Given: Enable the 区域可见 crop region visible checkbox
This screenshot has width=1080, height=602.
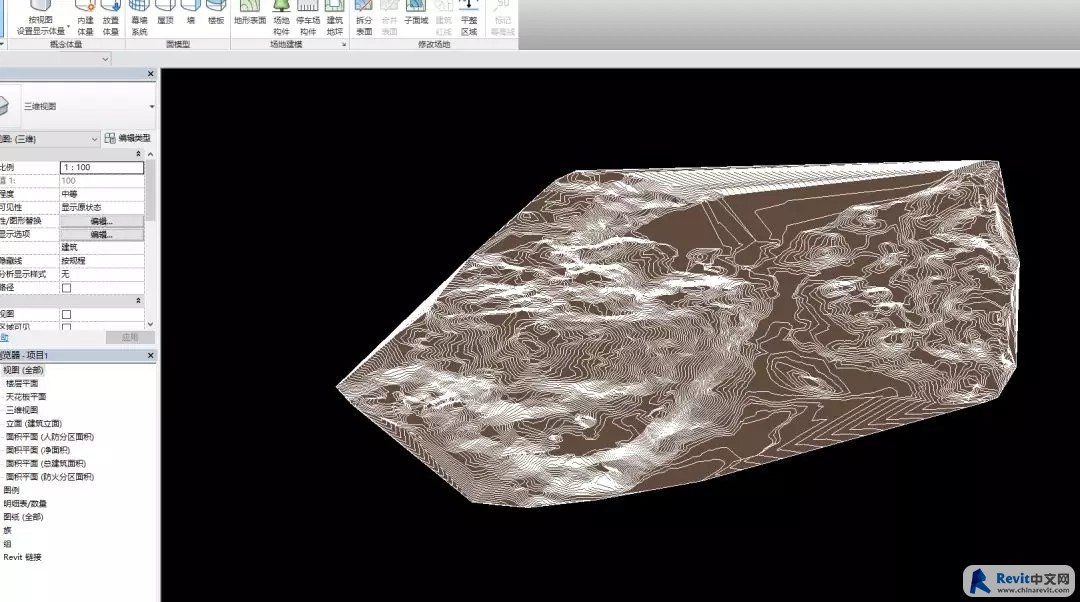Looking at the screenshot, I should (67, 327).
